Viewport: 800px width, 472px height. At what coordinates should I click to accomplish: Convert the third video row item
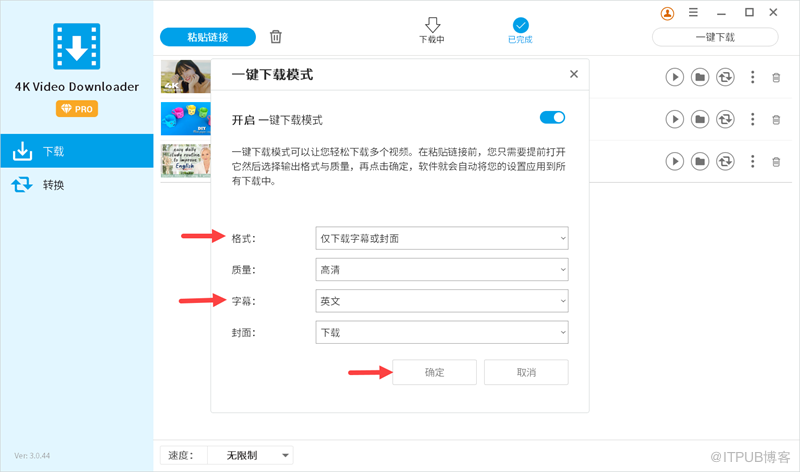(x=725, y=162)
